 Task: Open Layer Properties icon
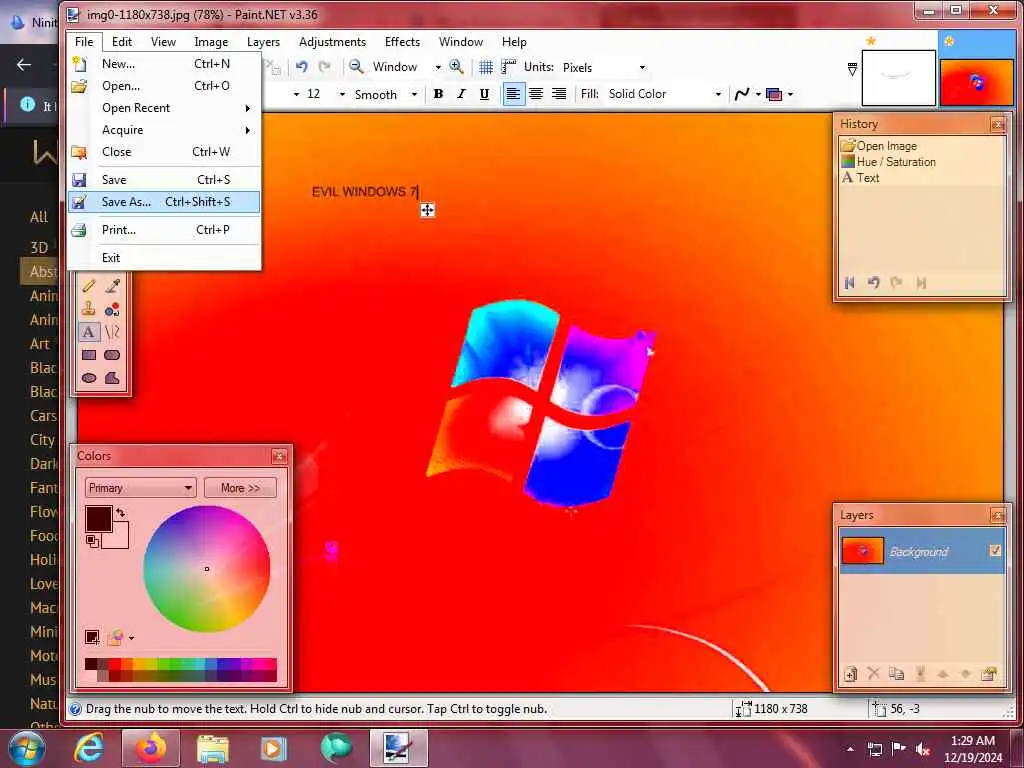point(989,673)
